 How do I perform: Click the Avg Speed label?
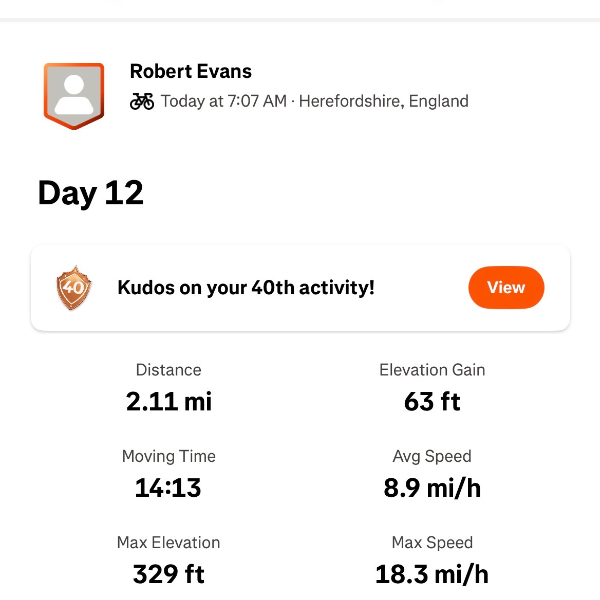(x=432, y=456)
